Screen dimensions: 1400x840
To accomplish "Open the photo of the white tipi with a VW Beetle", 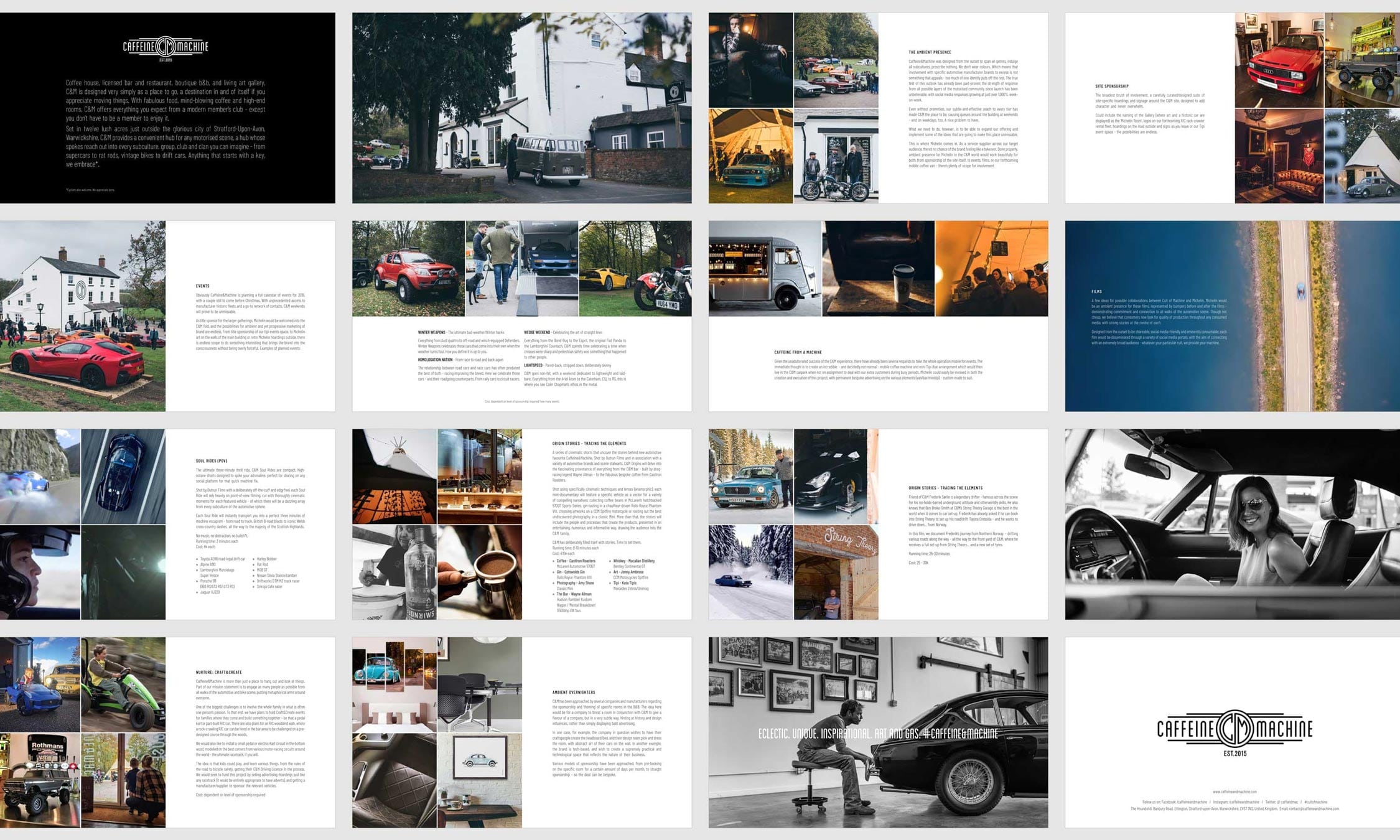I will pyautogui.click(x=1362, y=156).
